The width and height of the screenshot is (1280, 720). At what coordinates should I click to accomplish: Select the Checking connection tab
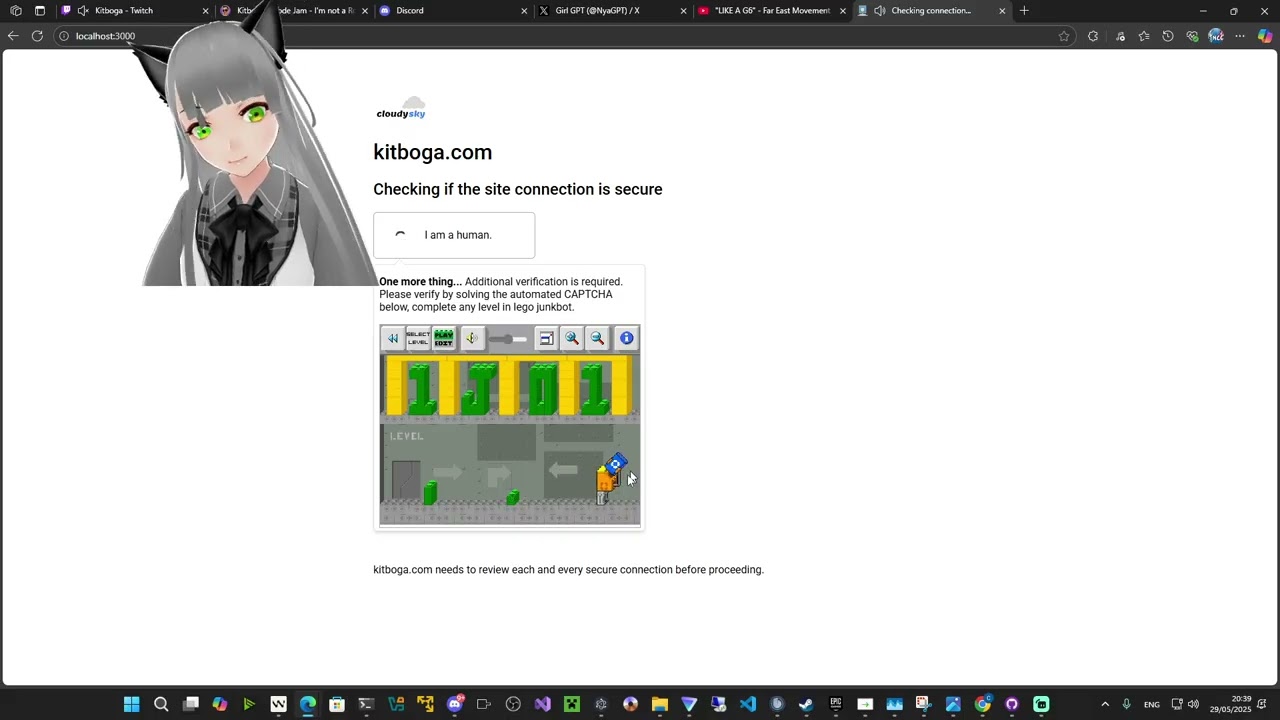coord(930,11)
